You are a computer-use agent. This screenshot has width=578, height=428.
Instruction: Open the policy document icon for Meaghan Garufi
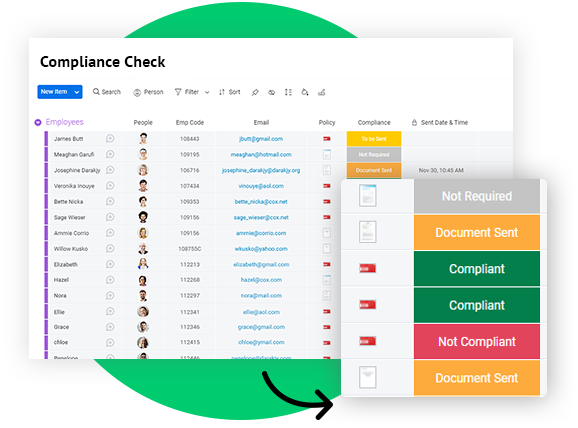tap(327, 154)
